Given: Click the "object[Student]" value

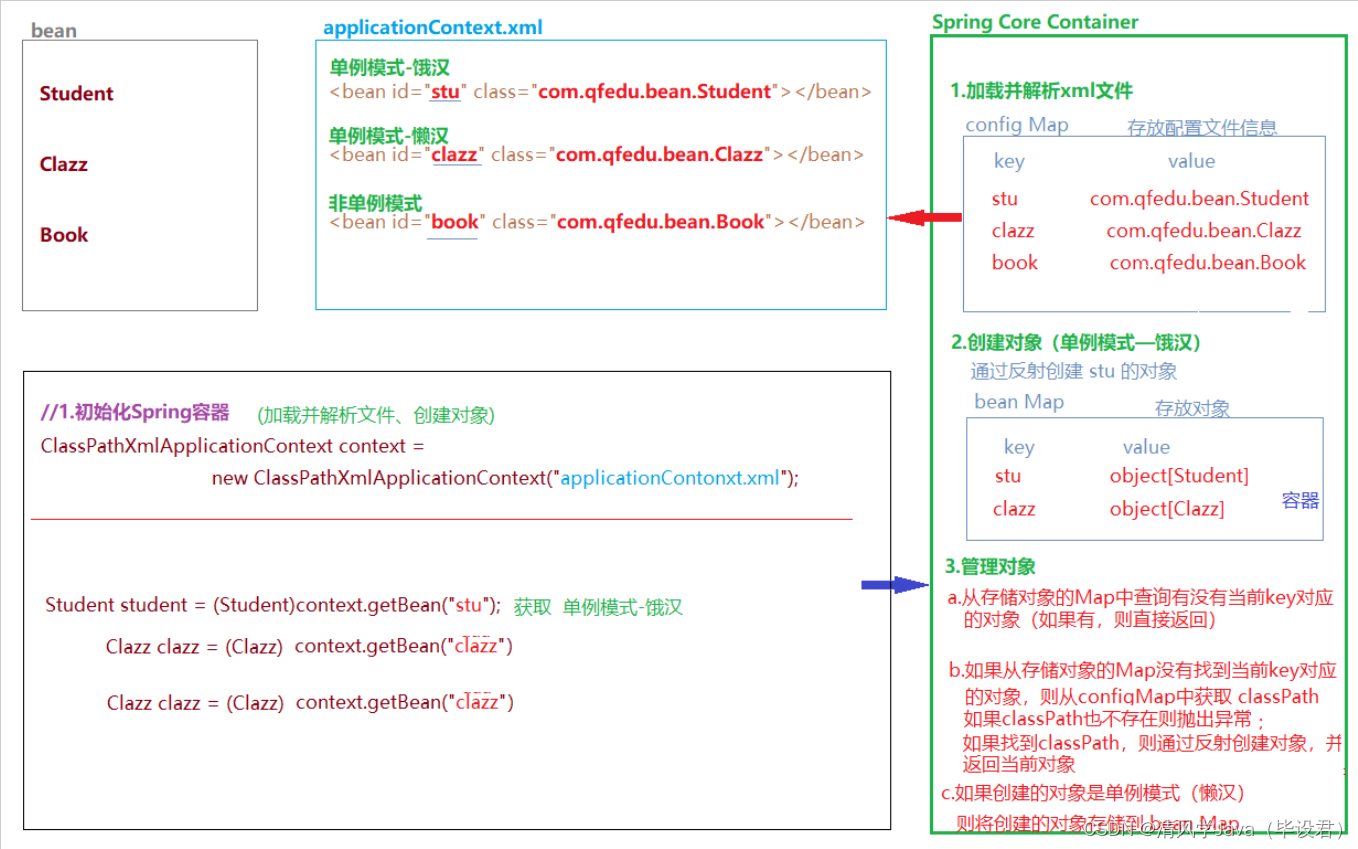Looking at the screenshot, I should (1179, 476).
